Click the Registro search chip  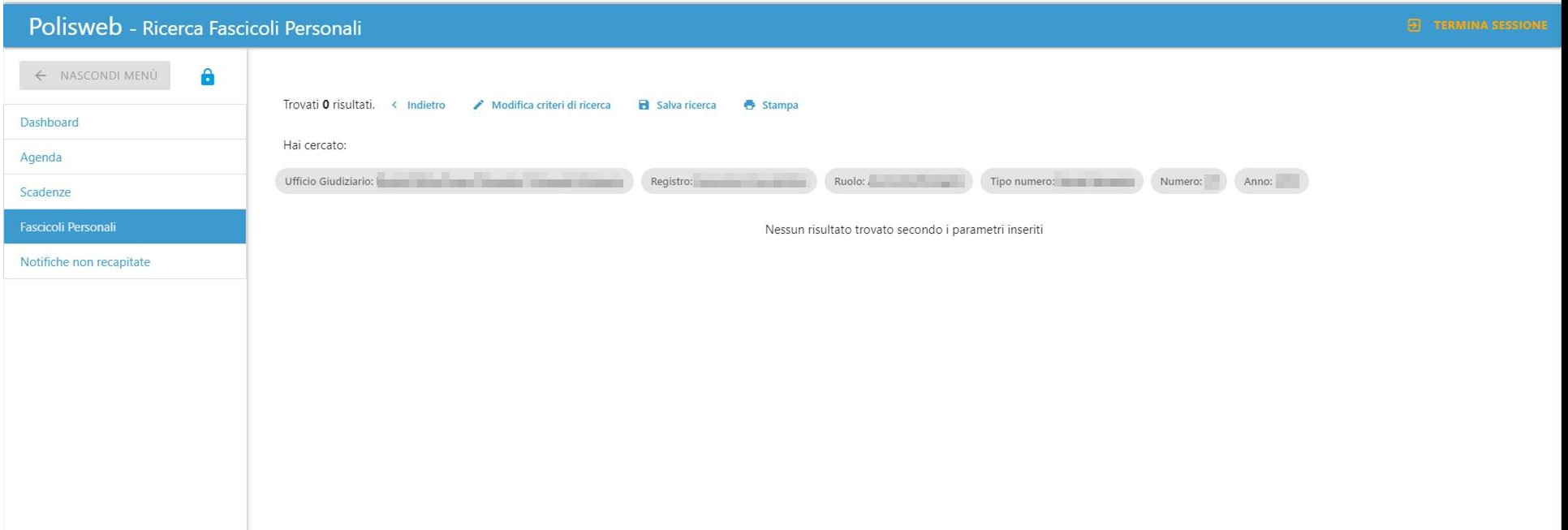728,182
